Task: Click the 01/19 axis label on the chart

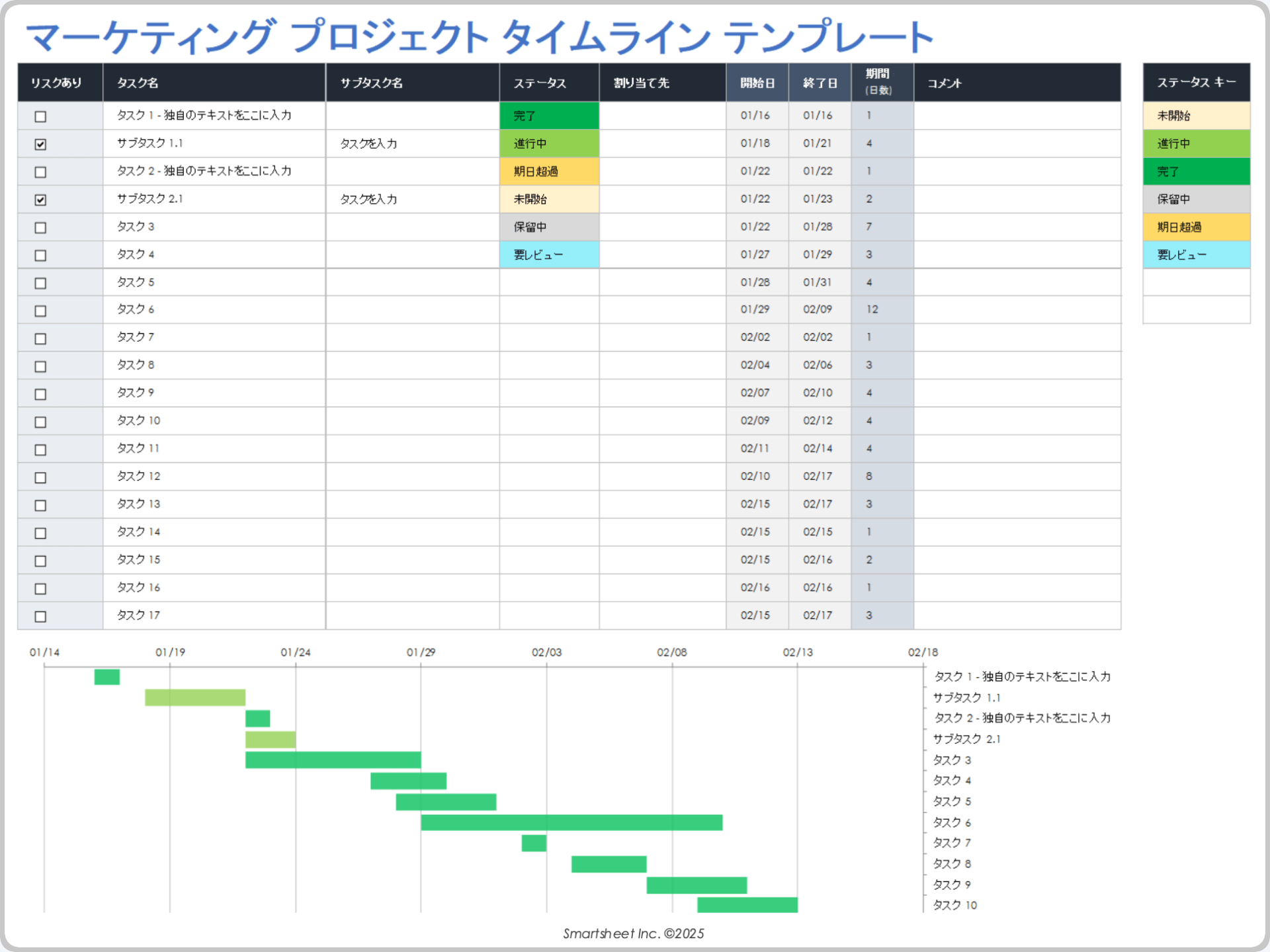Action: (170, 653)
